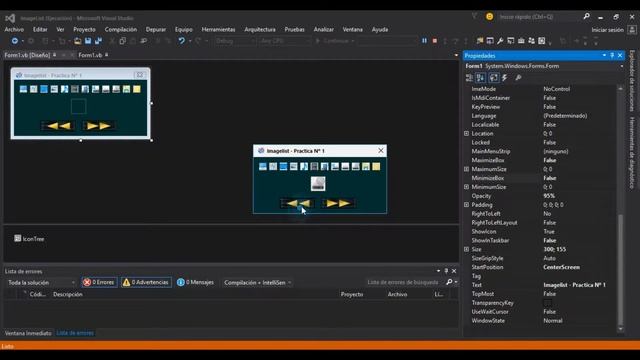Pause debugging with the blue pause icon
The image size is (640, 360).
click(x=424, y=41)
